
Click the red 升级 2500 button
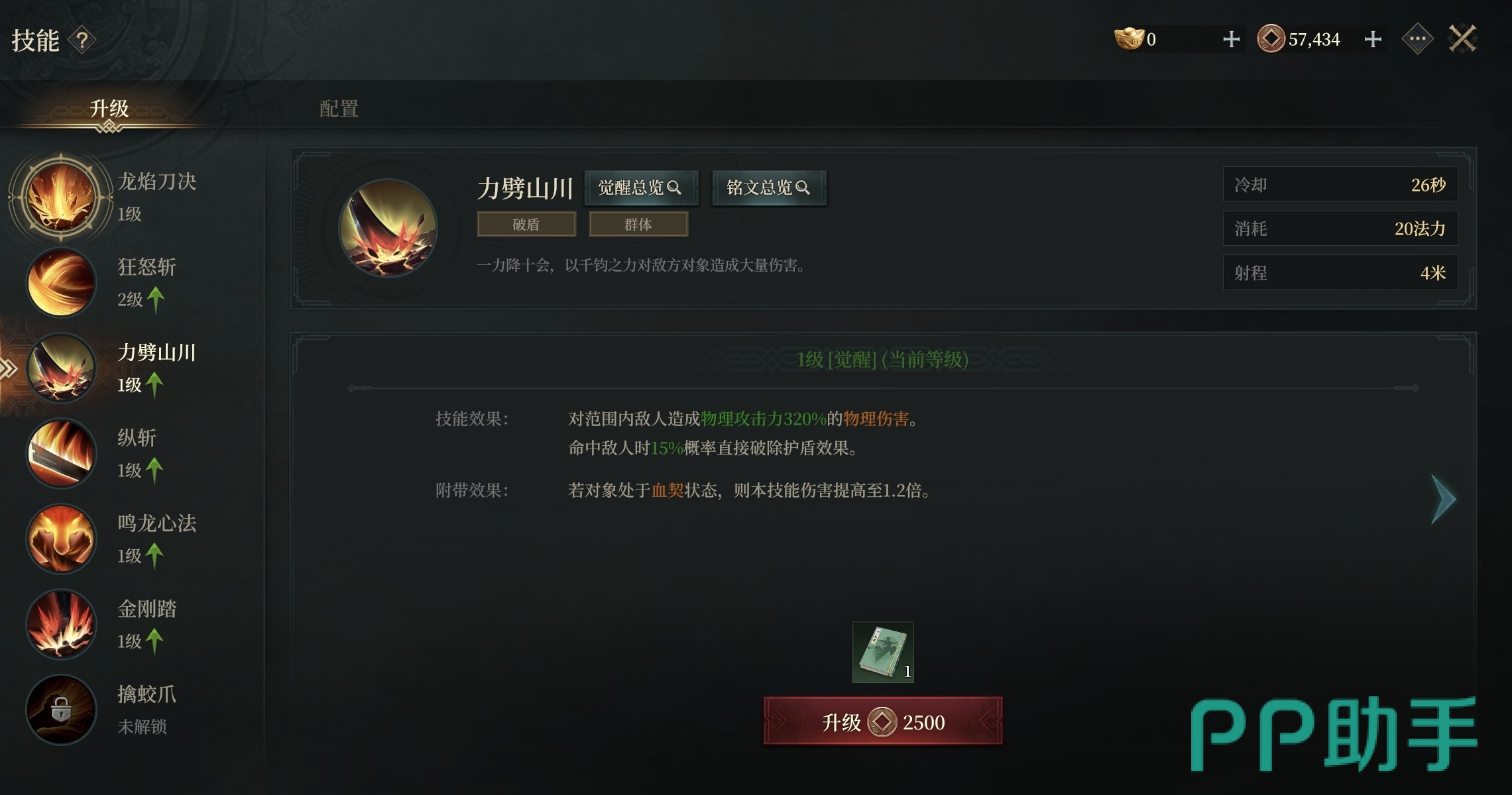883,721
